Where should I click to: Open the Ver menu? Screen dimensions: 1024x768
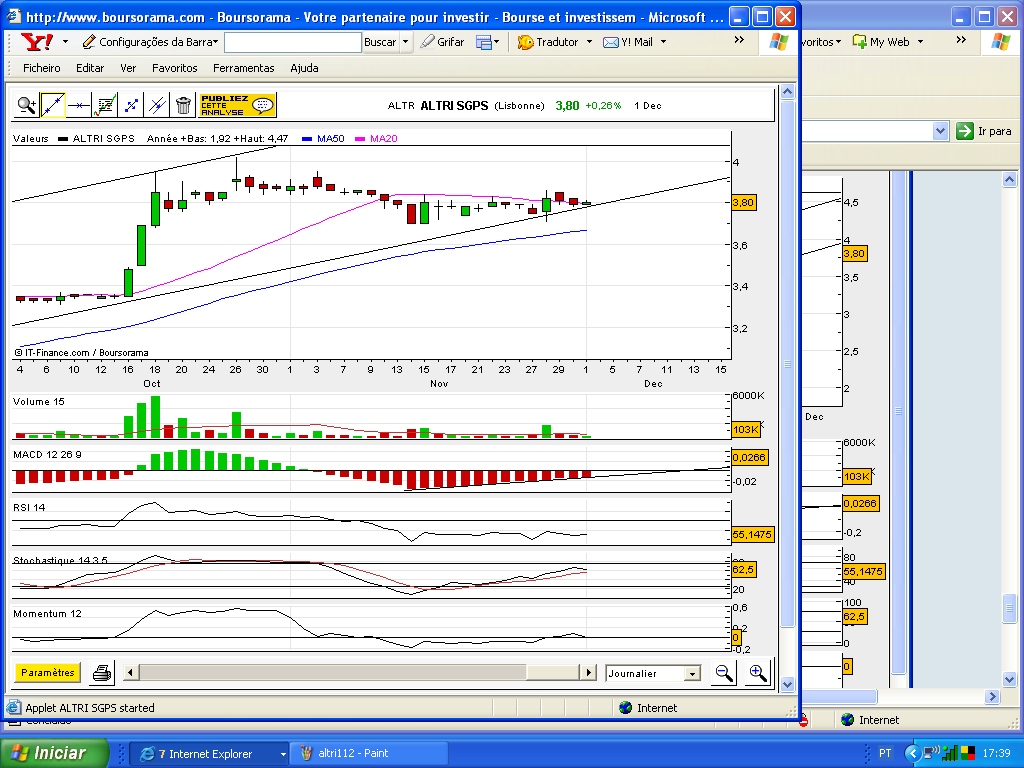pyautogui.click(x=128, y=68)
